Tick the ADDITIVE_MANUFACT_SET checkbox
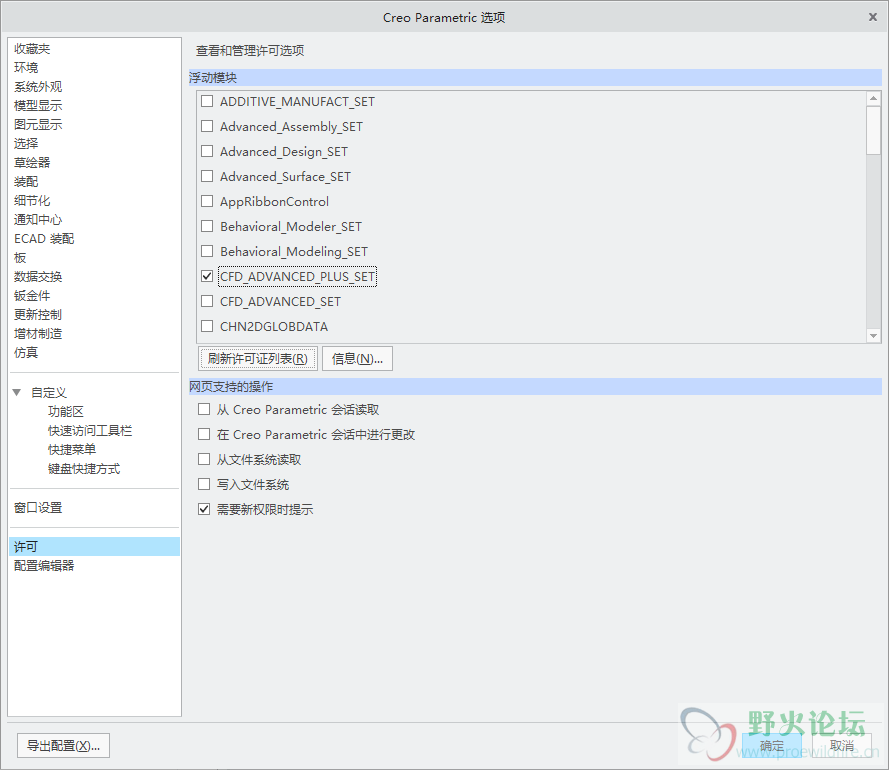The height and width of the screenshot is (770, 889). coord(207,101)
